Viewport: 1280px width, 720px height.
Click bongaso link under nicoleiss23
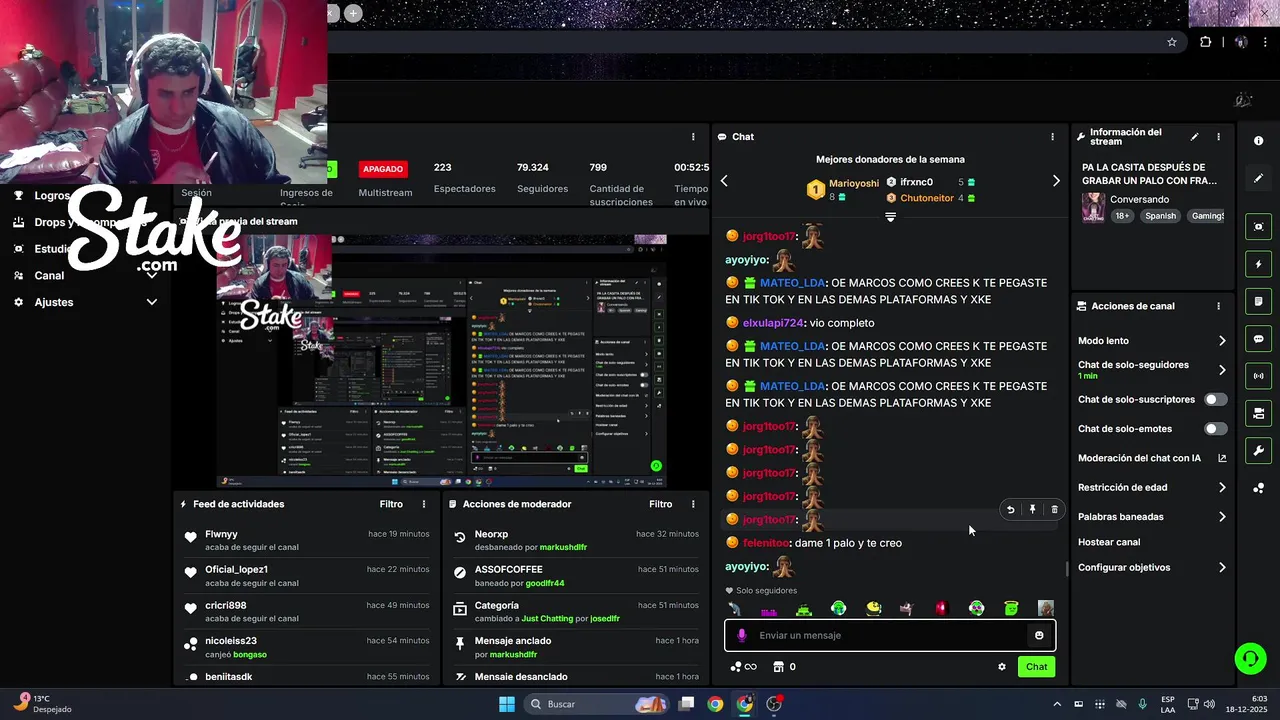click(250, 654)
